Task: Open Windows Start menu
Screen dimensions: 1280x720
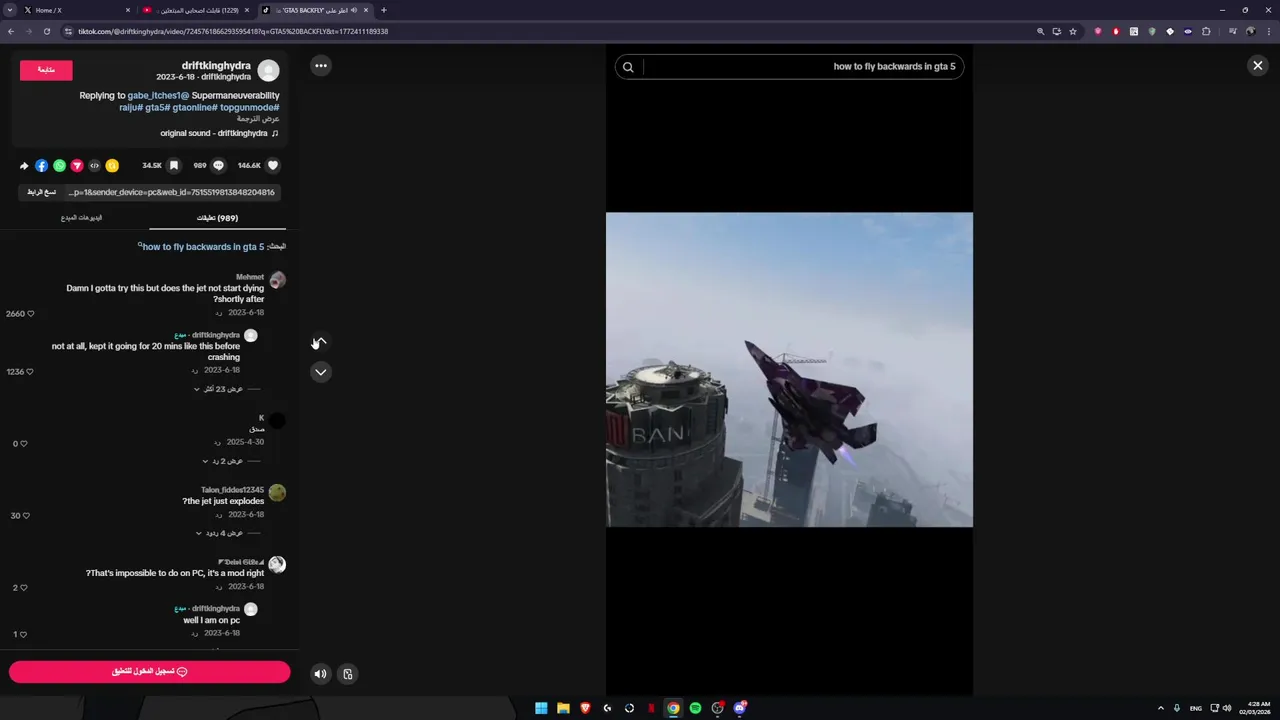Action: 541,708
